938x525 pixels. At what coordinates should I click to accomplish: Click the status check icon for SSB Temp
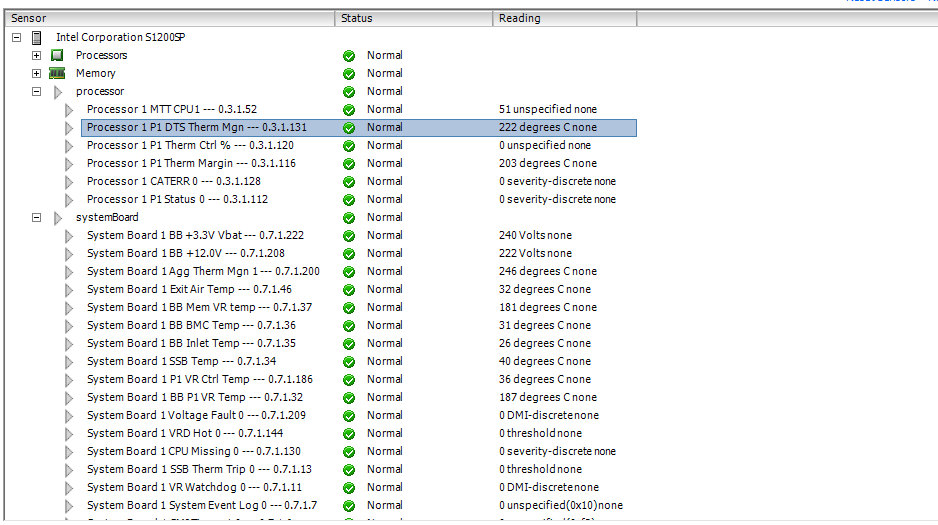point(349,362)
